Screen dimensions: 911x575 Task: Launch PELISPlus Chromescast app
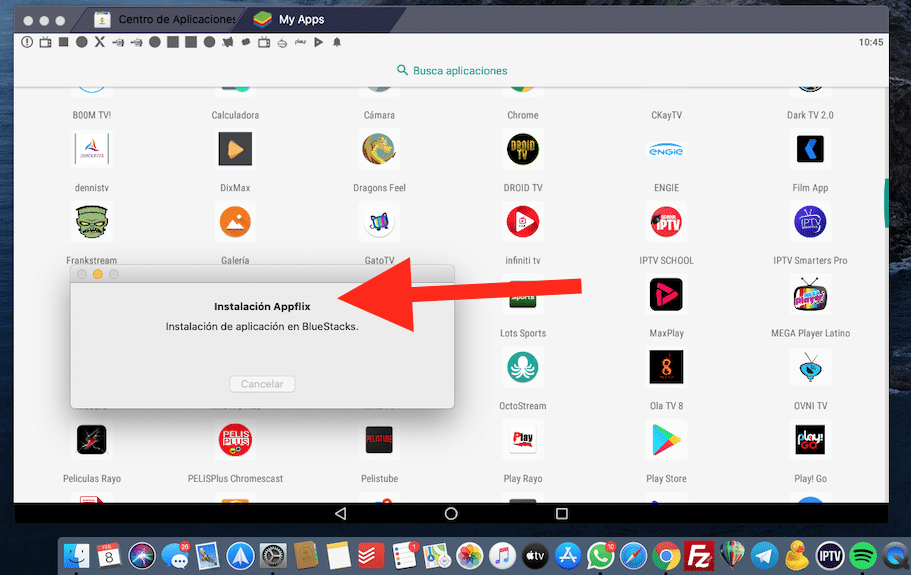235,440
